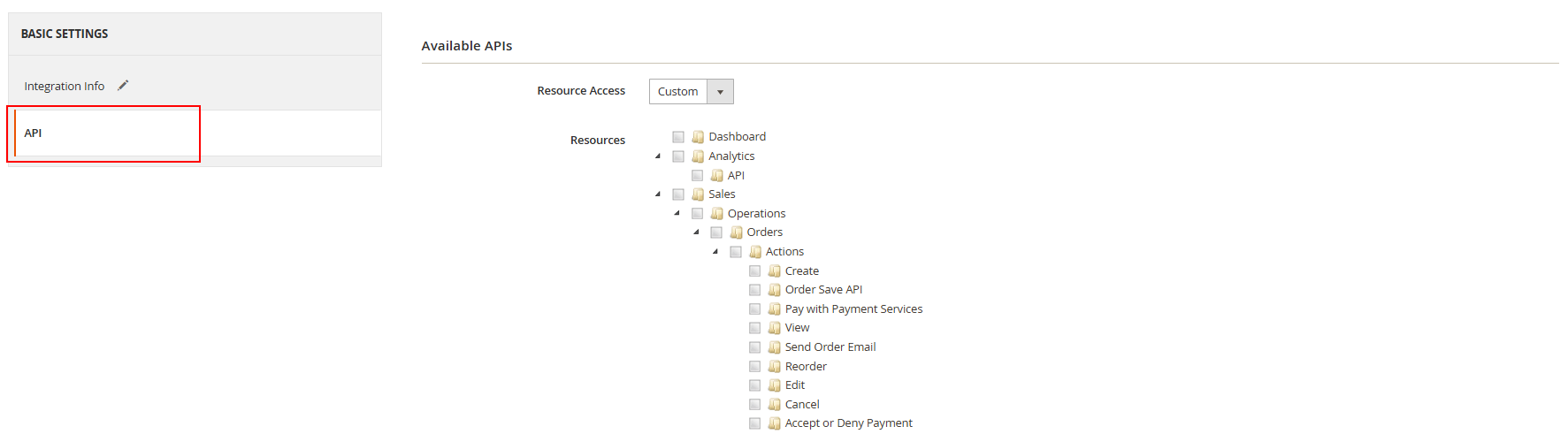Click the Orders folder icon
The image size is (1568, 434).
(x=736, y=232)
